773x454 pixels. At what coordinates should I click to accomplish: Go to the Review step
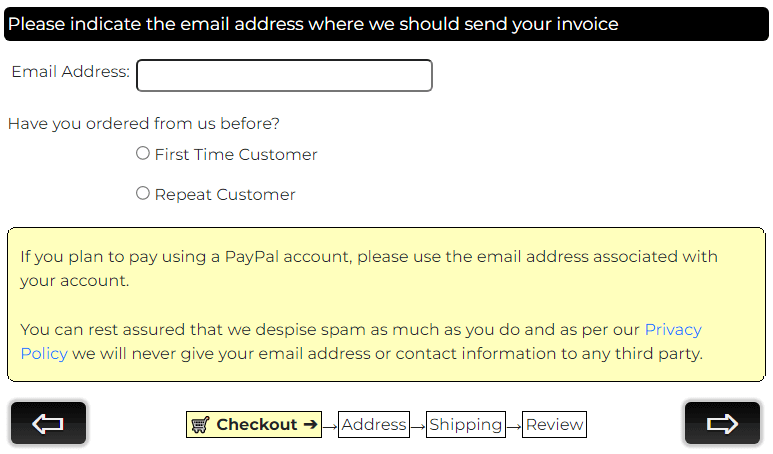click(554, 425)
